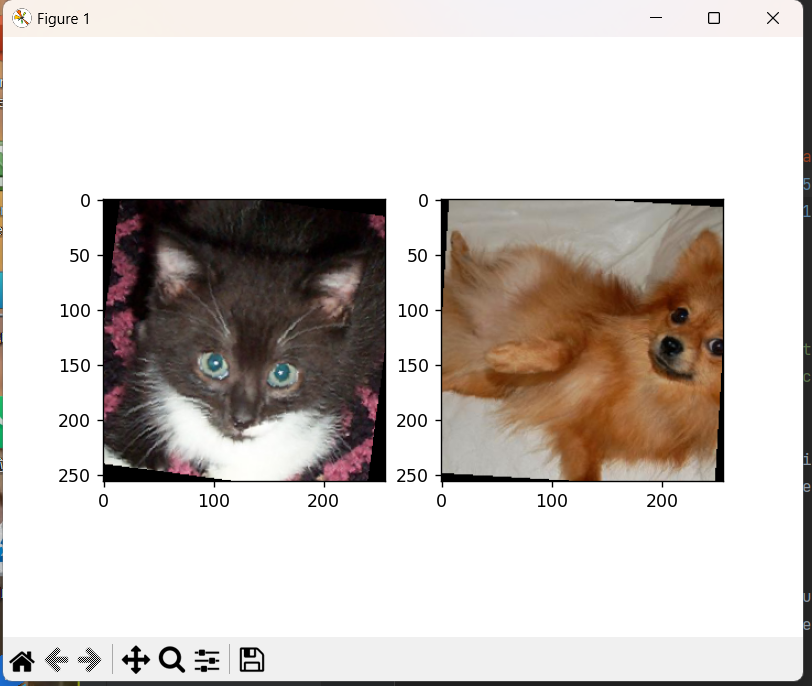812x686 pixels.
Task: Click the Figure 1 window title
Action: [x=63, y=18]
